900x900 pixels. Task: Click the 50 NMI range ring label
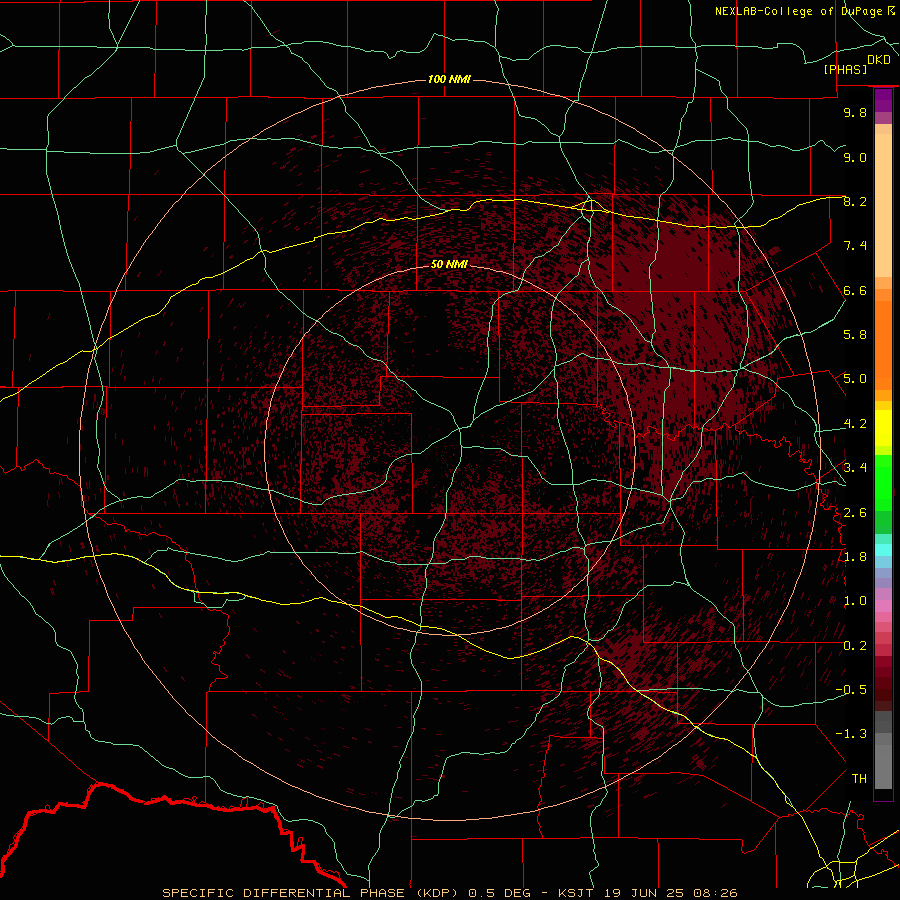[449, 264]
